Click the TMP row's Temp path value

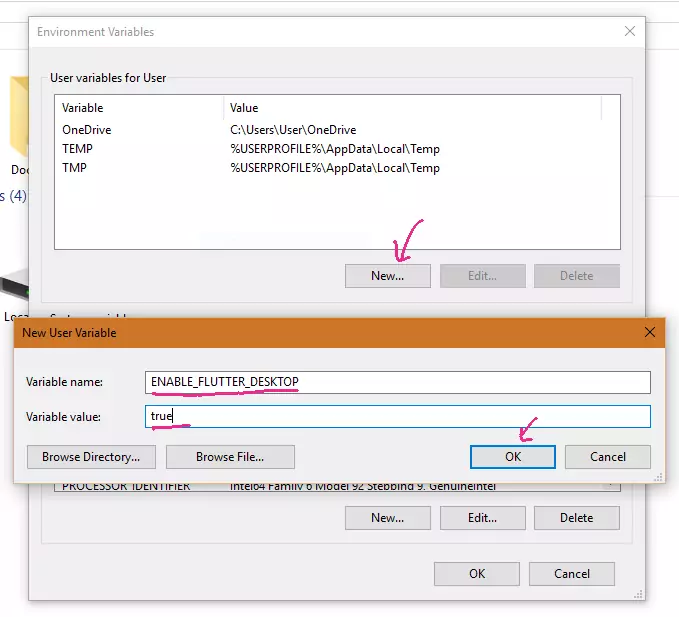pyautogui.click(x=335, y=168)
